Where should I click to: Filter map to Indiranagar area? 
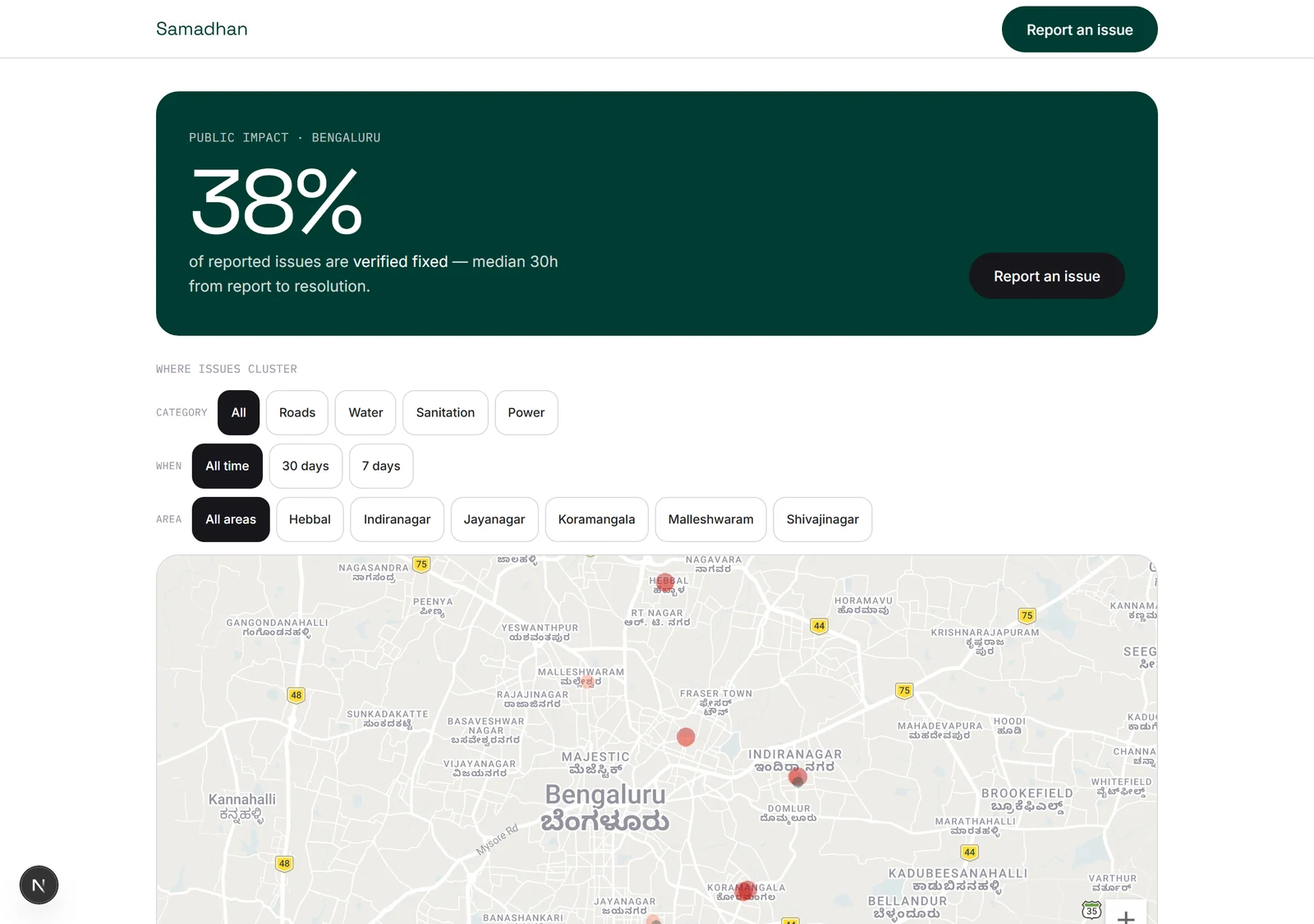[397, 519]
